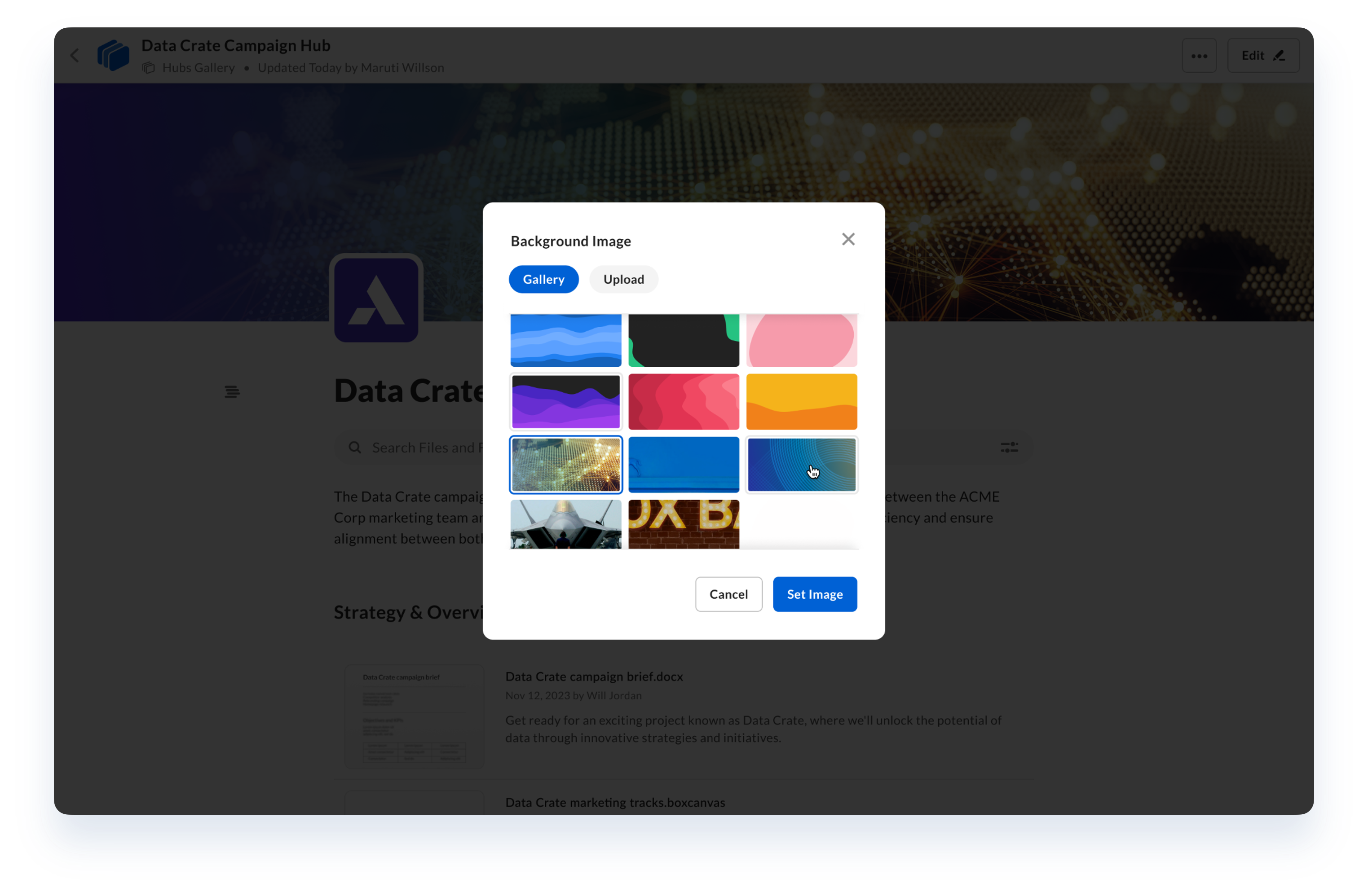Screen dimensions: 1368x896
Task: Close the Background Image dialog
Action: pyautogui.click(x=848, y=240)
